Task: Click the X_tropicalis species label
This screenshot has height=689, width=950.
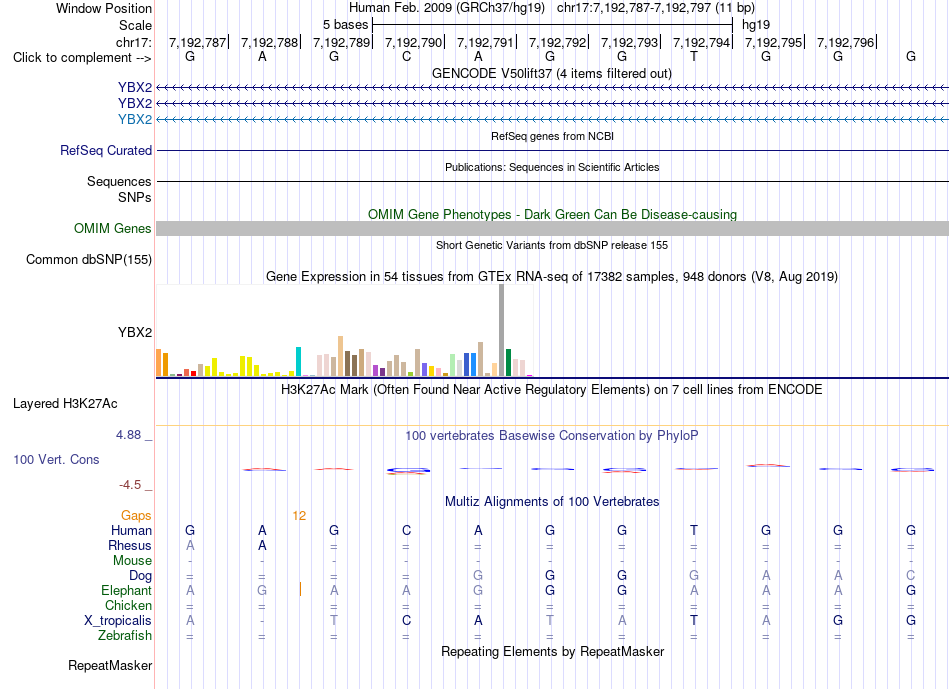Action: [118, 621]
